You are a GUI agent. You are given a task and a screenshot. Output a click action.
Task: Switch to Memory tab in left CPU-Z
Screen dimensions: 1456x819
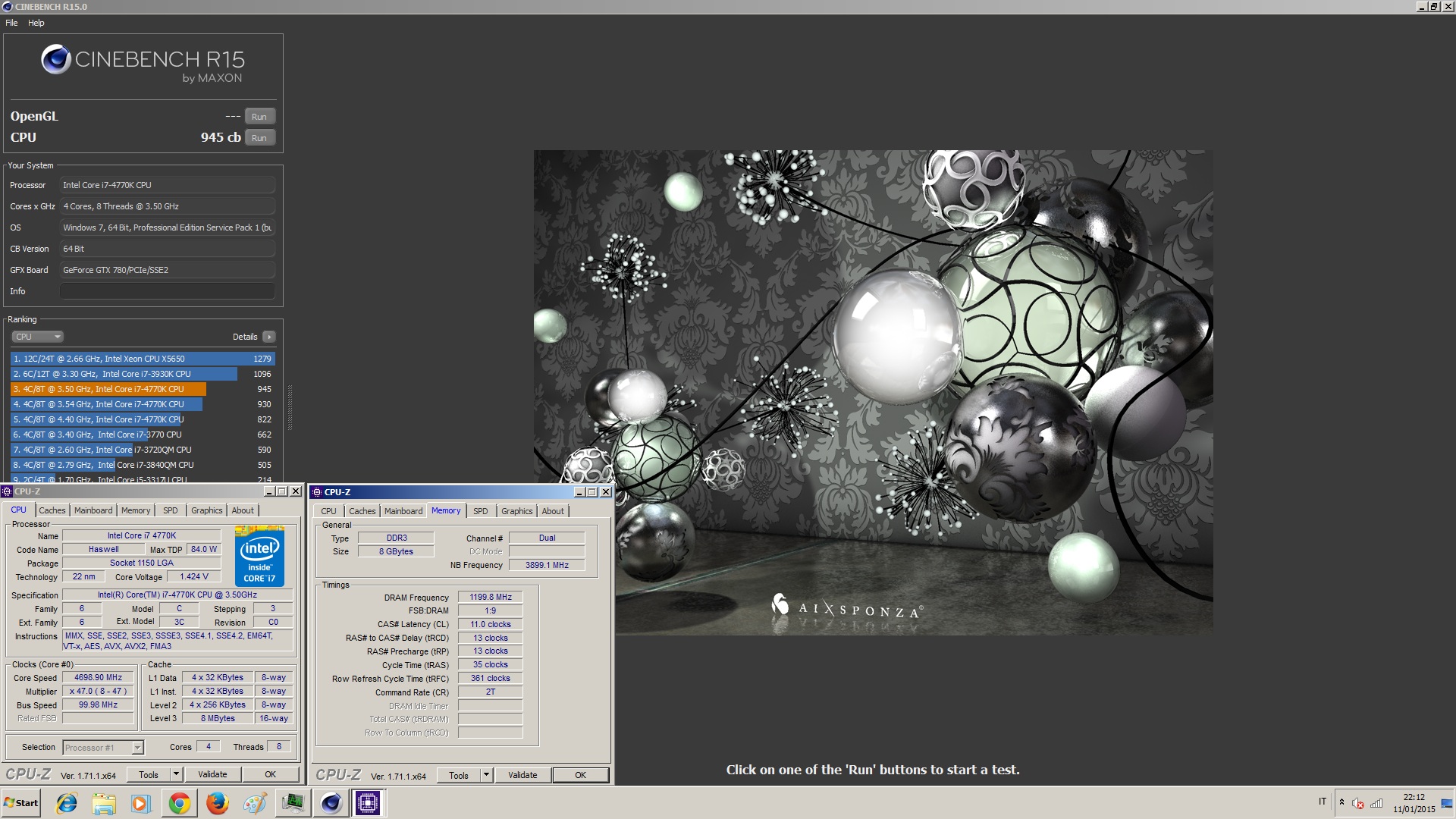[136, 510]
